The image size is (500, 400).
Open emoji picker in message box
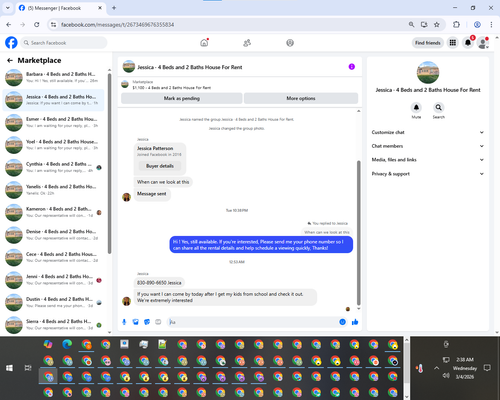tap(342, 322)
